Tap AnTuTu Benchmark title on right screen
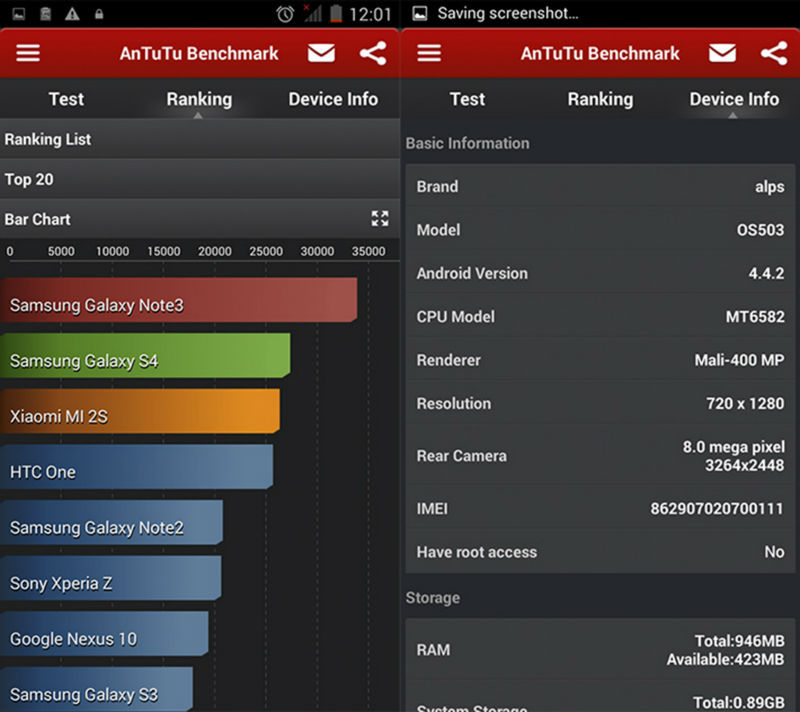This screenshot has width=800, height=712. (600, 53)
